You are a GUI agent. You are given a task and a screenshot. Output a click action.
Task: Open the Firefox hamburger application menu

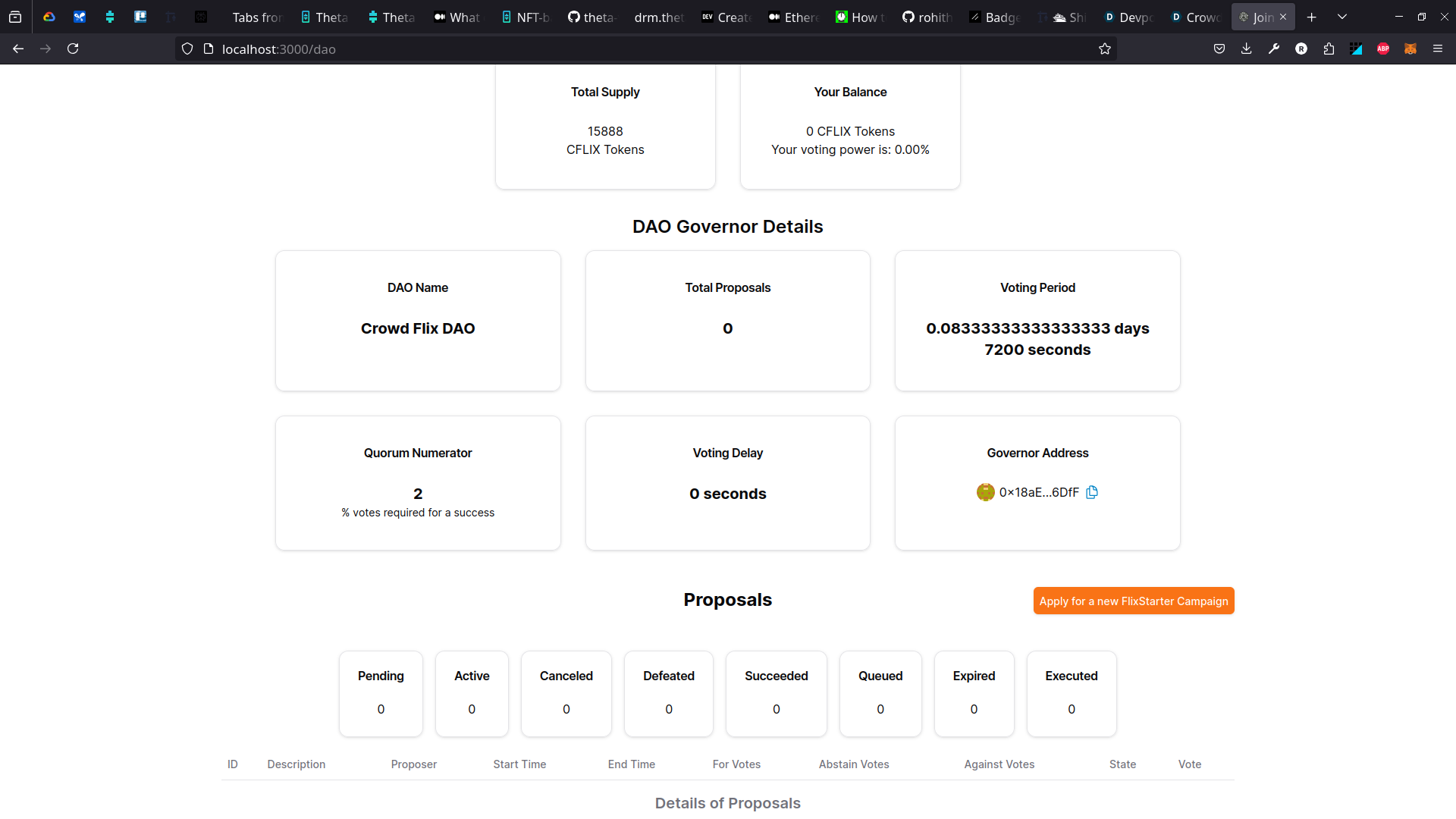point(1438,49)
